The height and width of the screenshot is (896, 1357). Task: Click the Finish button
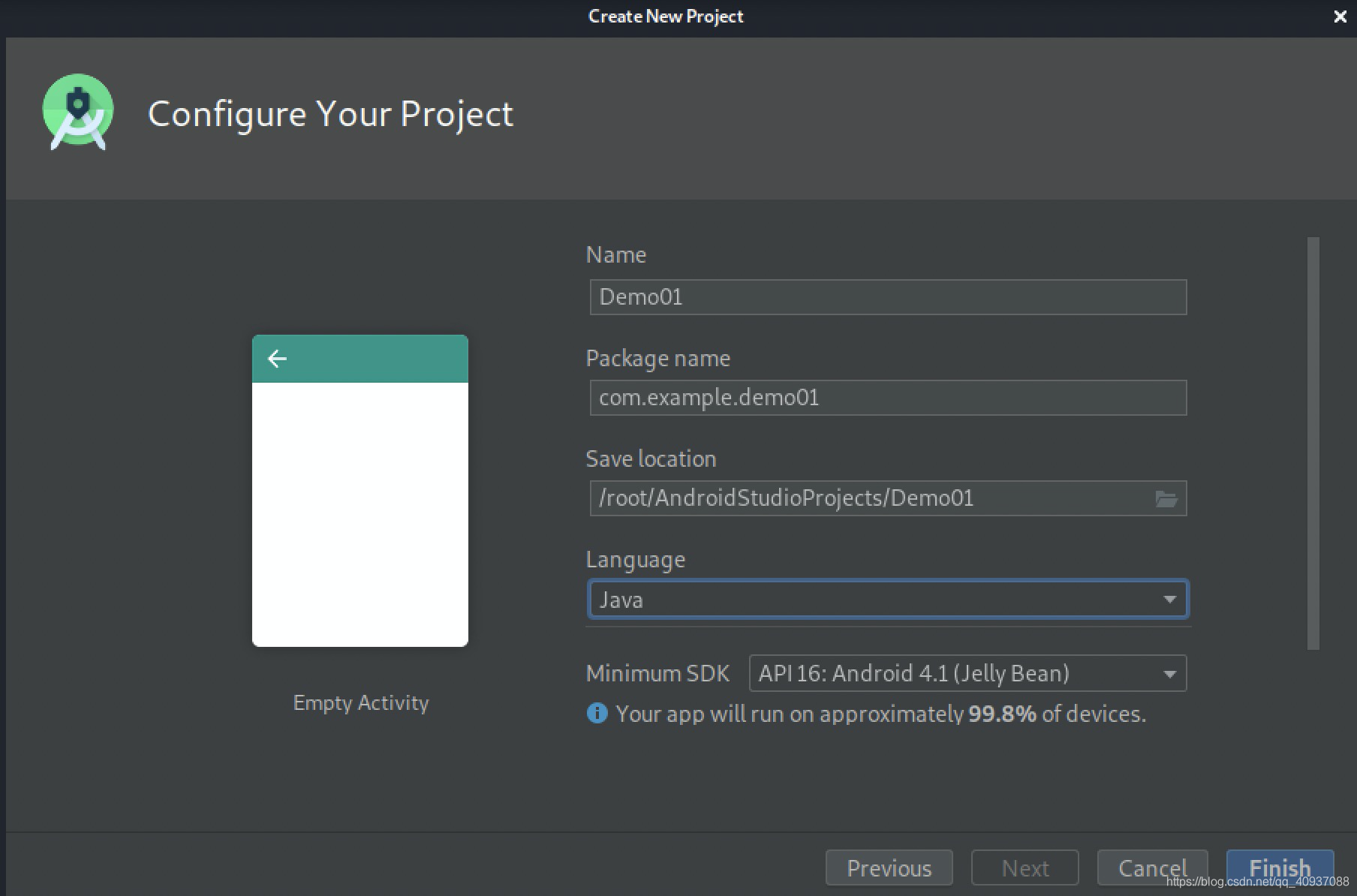point(1280,868)
